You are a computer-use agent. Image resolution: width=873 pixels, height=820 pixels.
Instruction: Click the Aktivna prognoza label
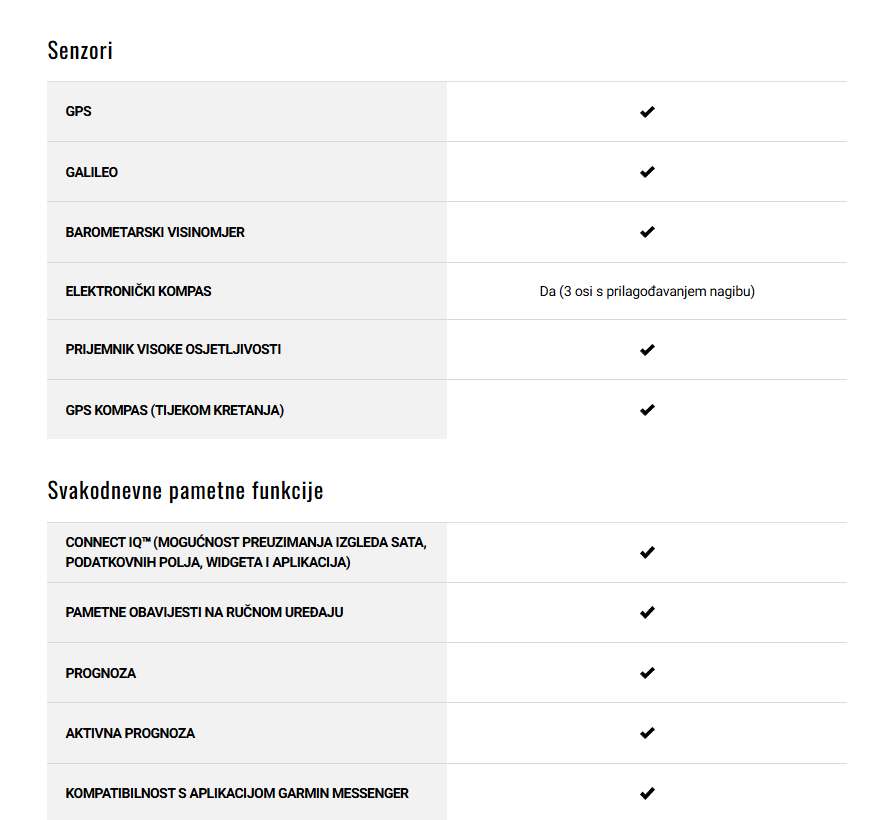(130, 733)
